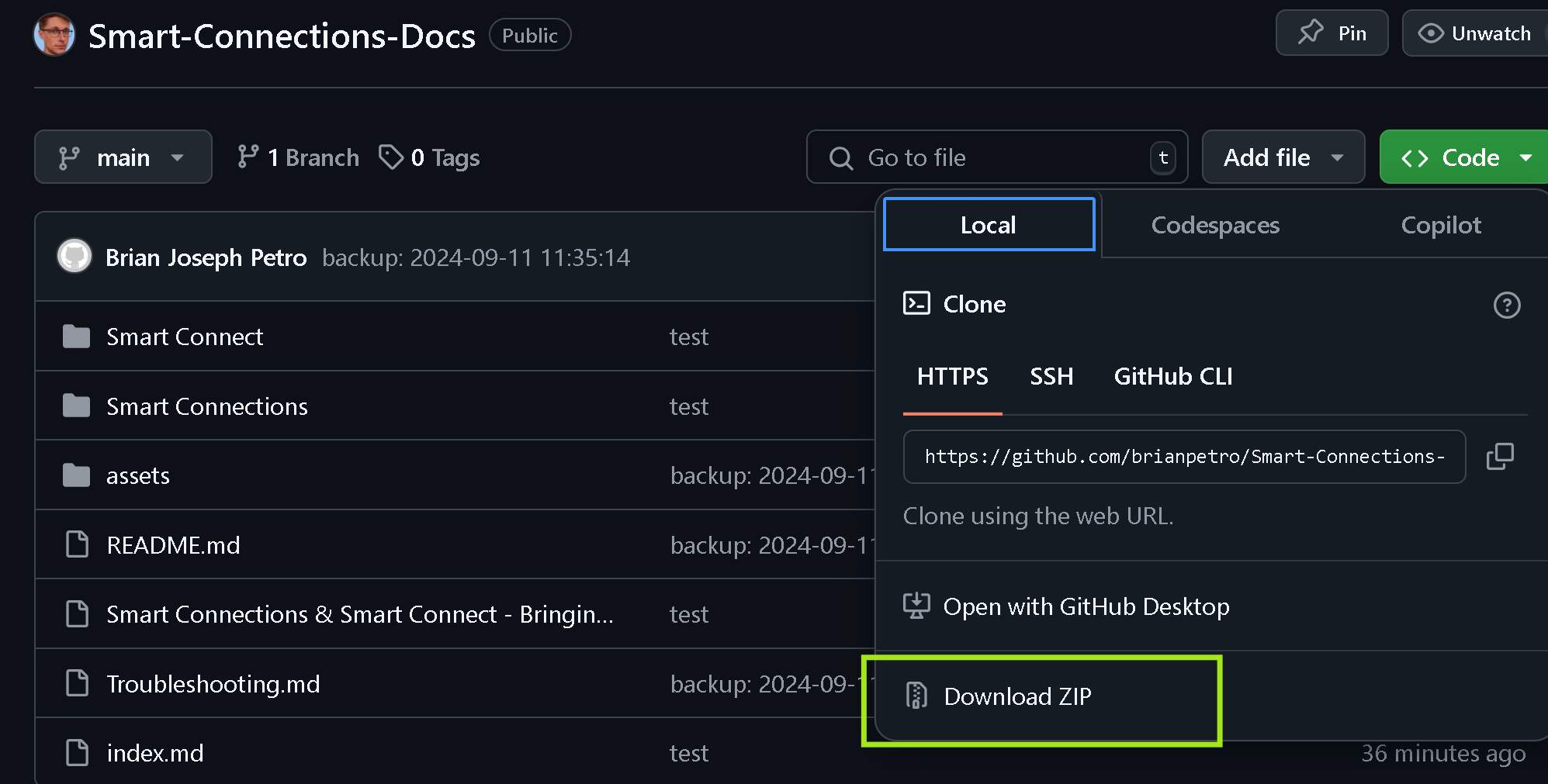Viewport: 1548px width, 784px height.
Task: Open backup commit message in assets row
Action: [x=772, y=475]
